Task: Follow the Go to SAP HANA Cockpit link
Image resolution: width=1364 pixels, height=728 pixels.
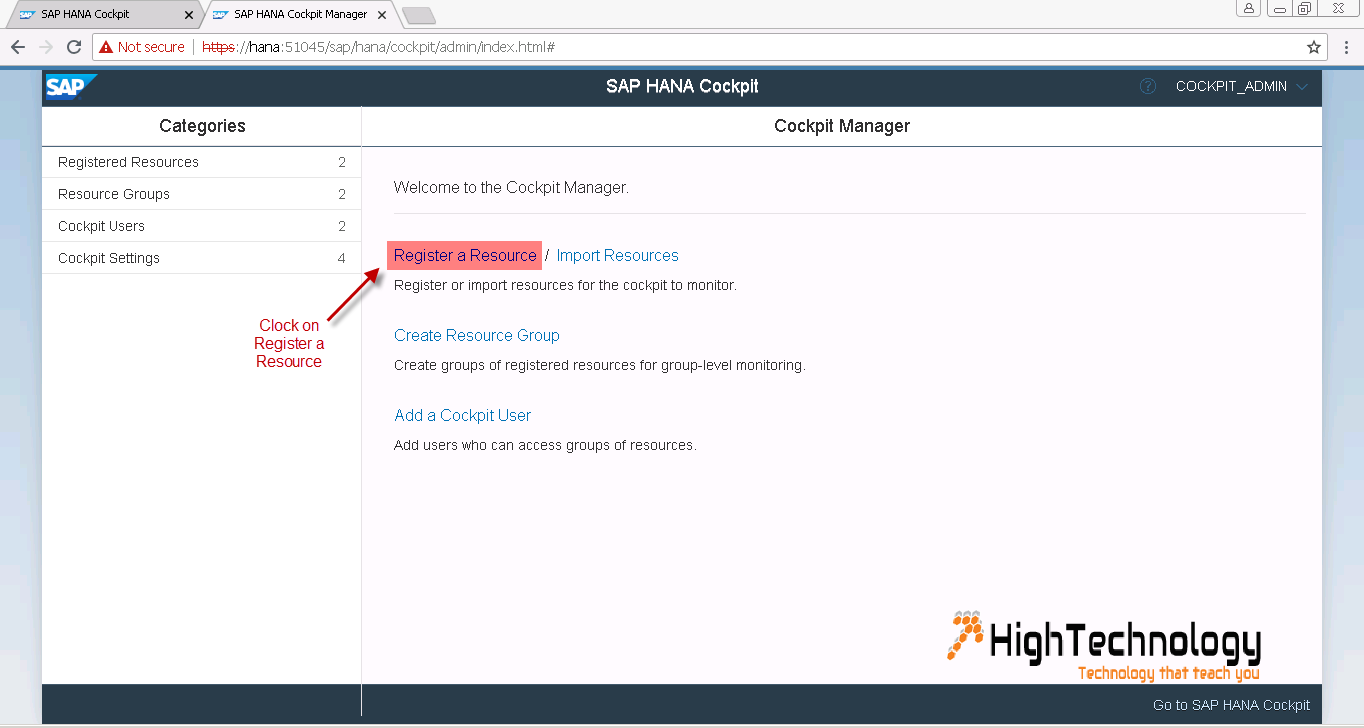Action: tap(1231, 705)
